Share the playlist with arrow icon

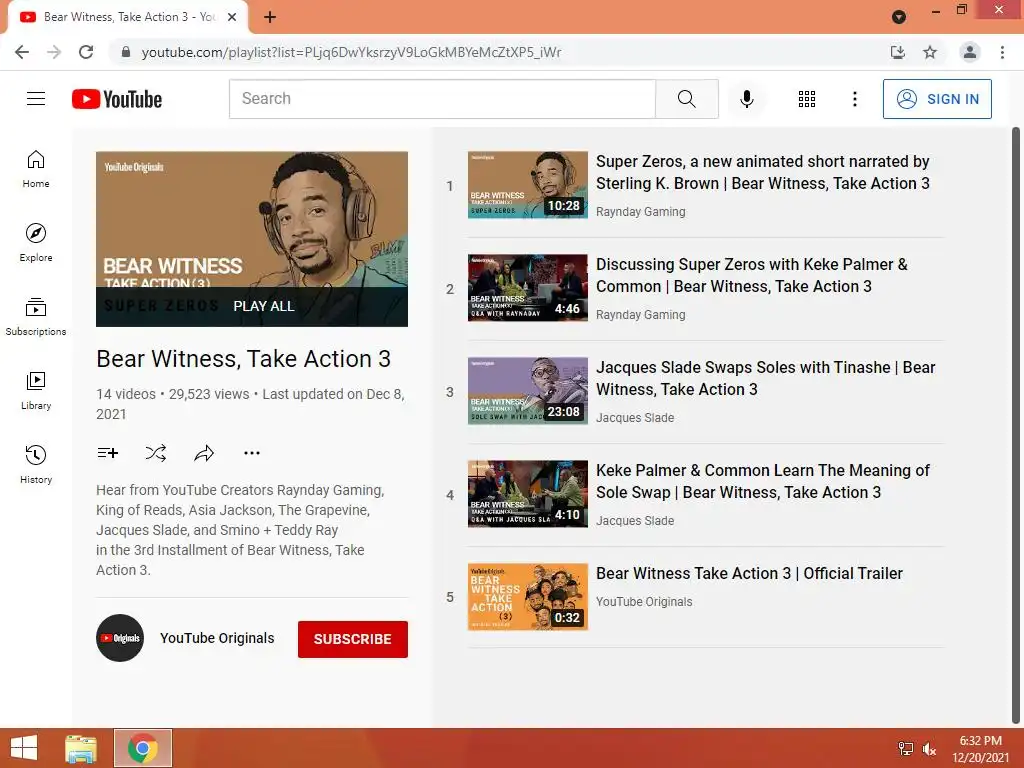(204, 453)
